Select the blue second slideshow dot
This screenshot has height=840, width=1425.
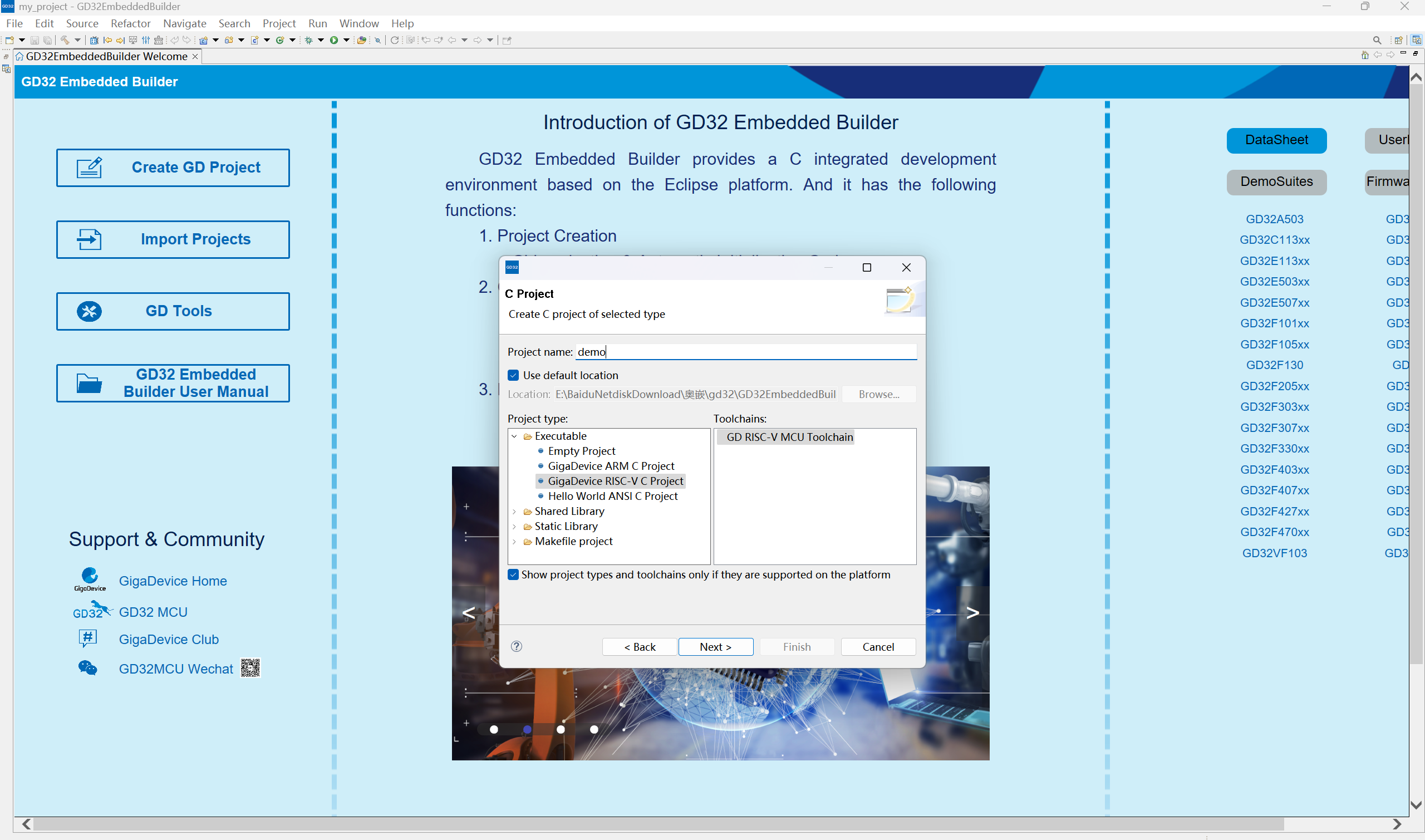[x=528, y=729]
